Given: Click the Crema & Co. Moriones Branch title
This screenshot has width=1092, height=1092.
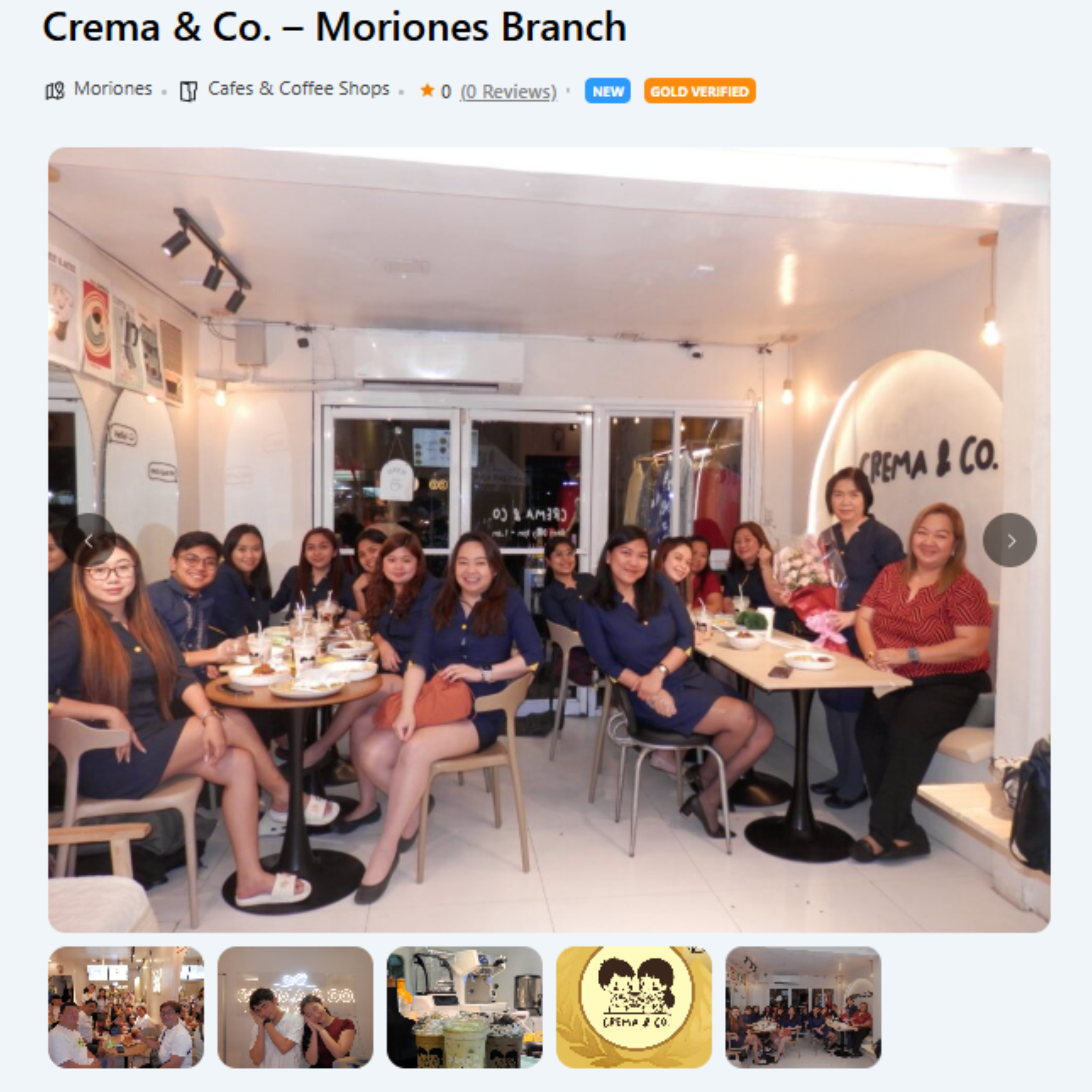Looking at the screenshot, I should coord(334,27).
